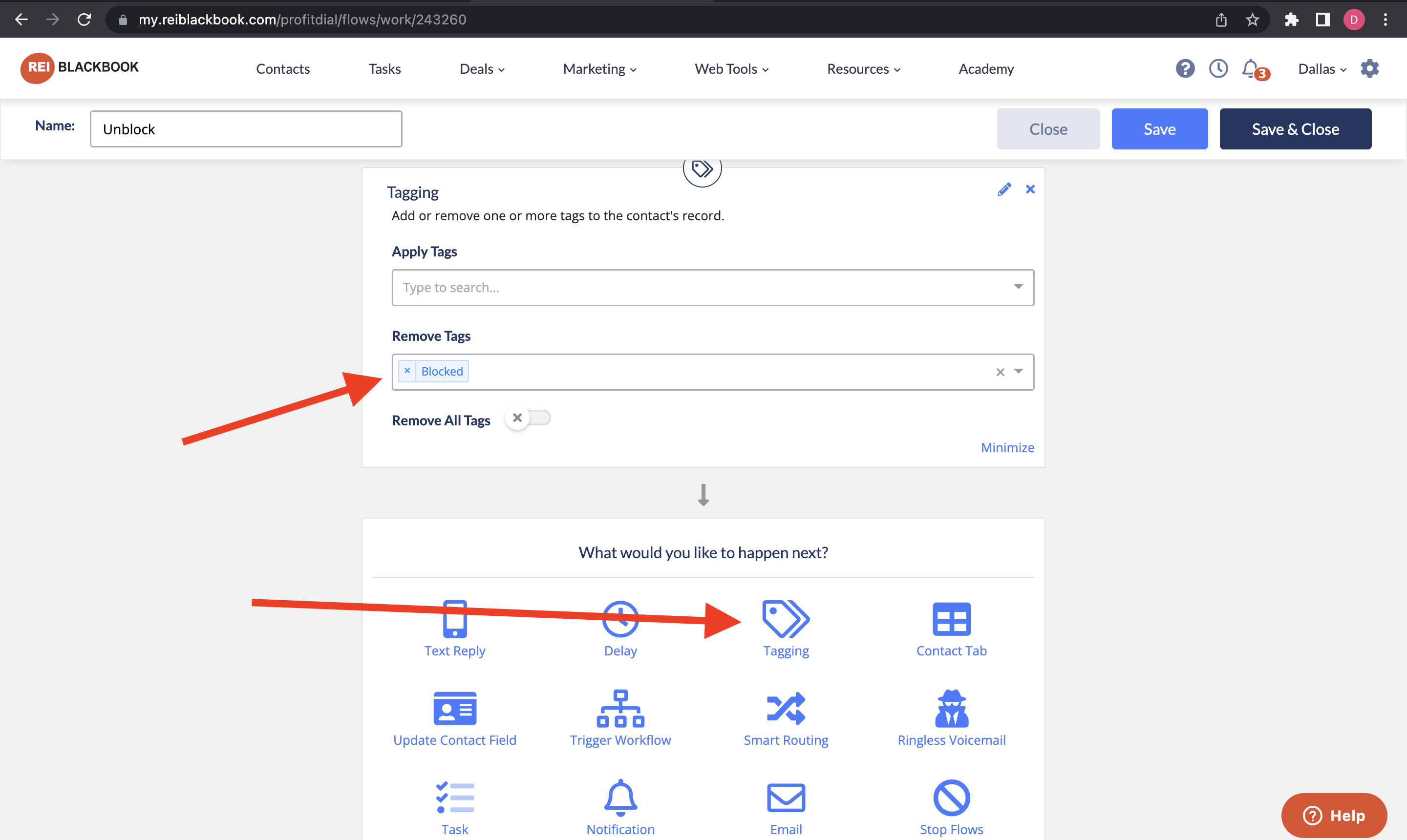Expand the Remove Tags dropdown arrow
The image size is (1407, 840).
coord(1018,371)
